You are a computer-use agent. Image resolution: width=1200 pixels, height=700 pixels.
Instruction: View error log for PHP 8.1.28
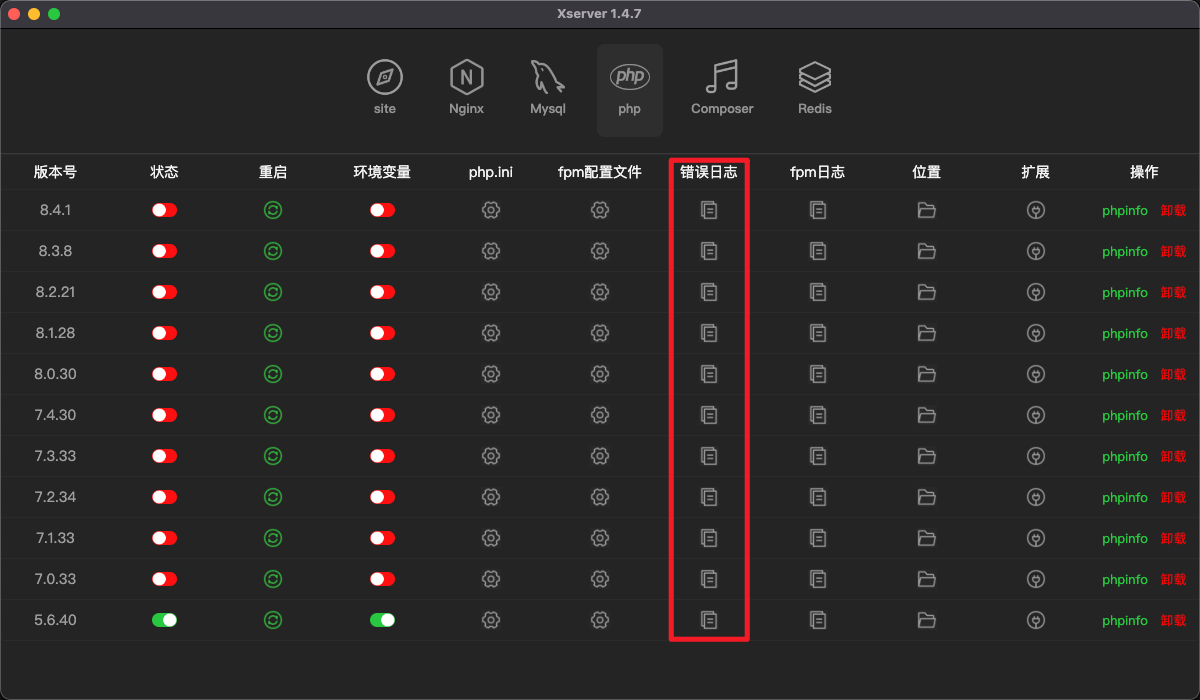click(709, 333)
